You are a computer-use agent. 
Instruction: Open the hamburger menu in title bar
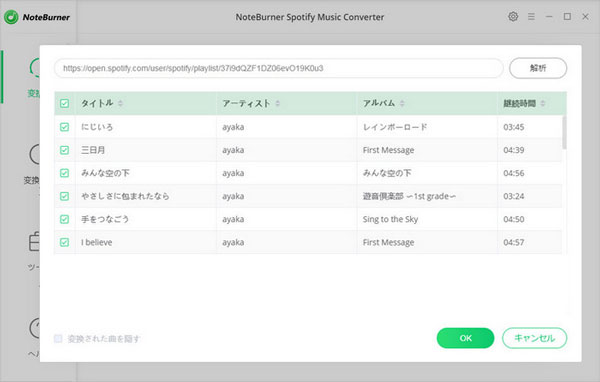(x=531, y=16)
